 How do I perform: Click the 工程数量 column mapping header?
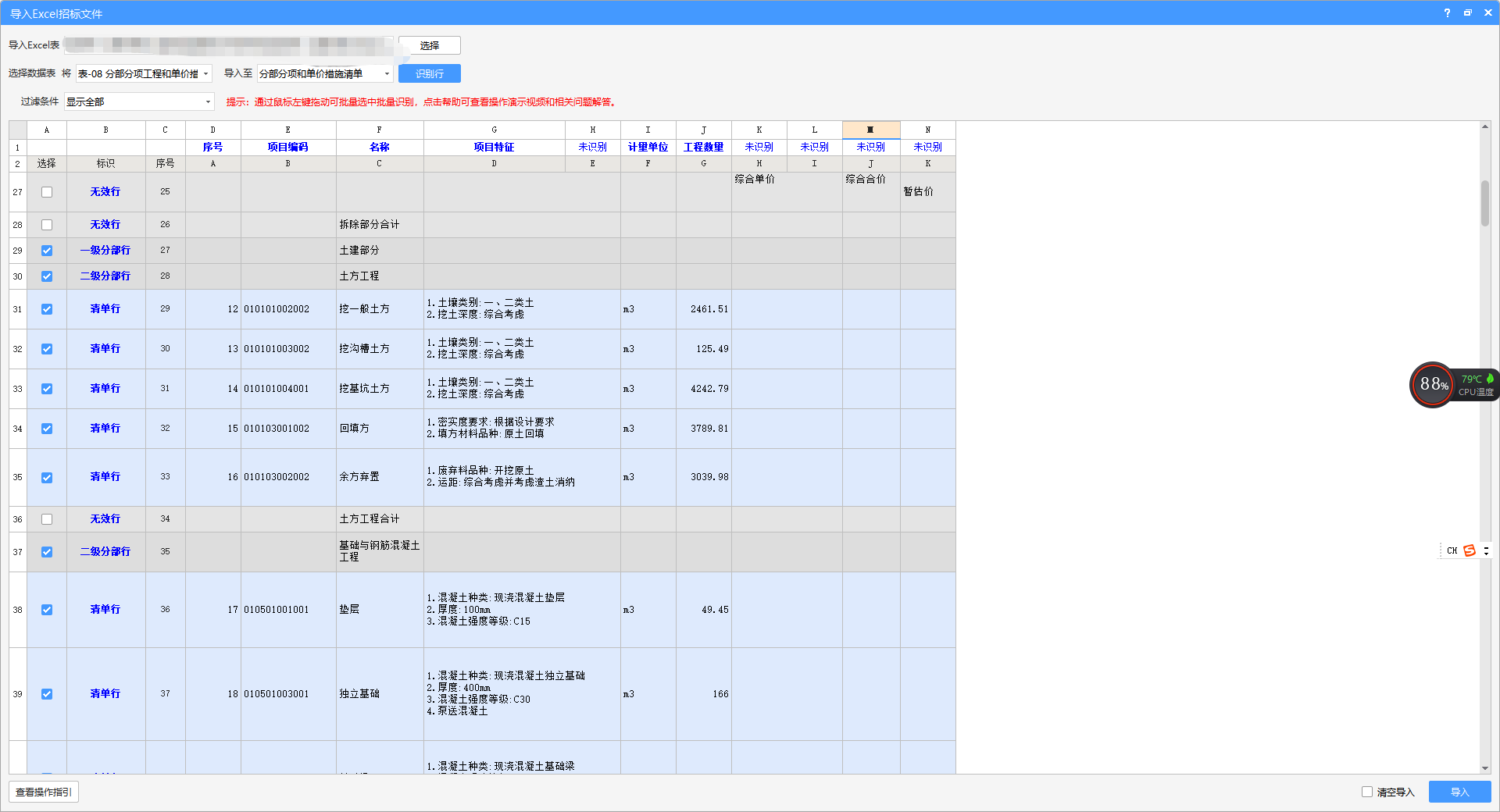click(704, 147)
